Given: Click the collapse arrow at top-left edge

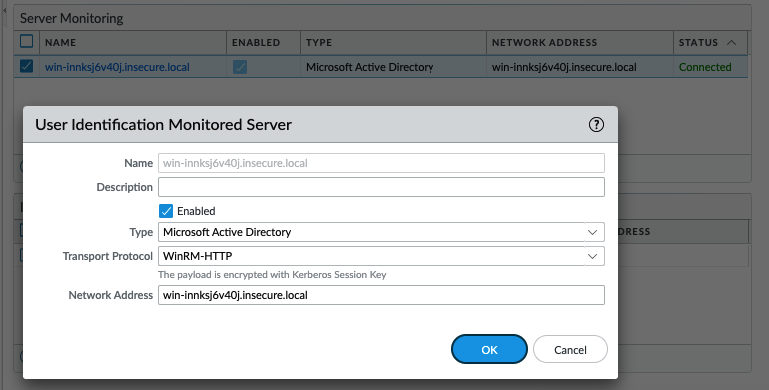Looking at the screenshot, I should tap(4, 10).
